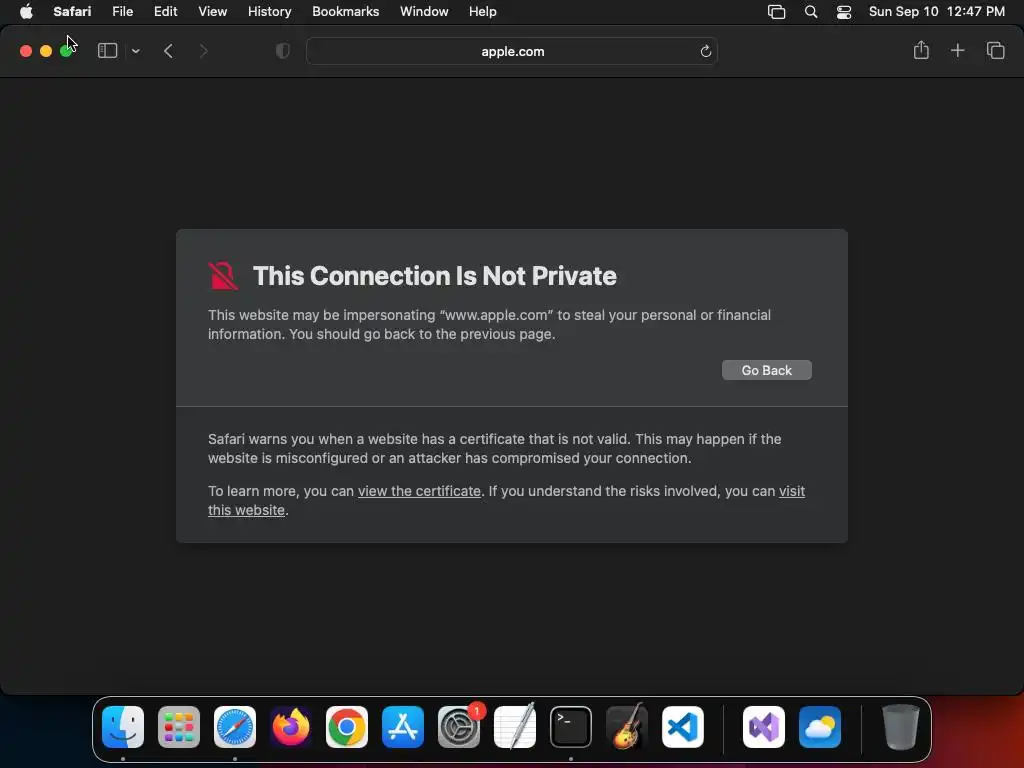
Task: Open App Store from the Dock
Action: (x=403, y=727)
